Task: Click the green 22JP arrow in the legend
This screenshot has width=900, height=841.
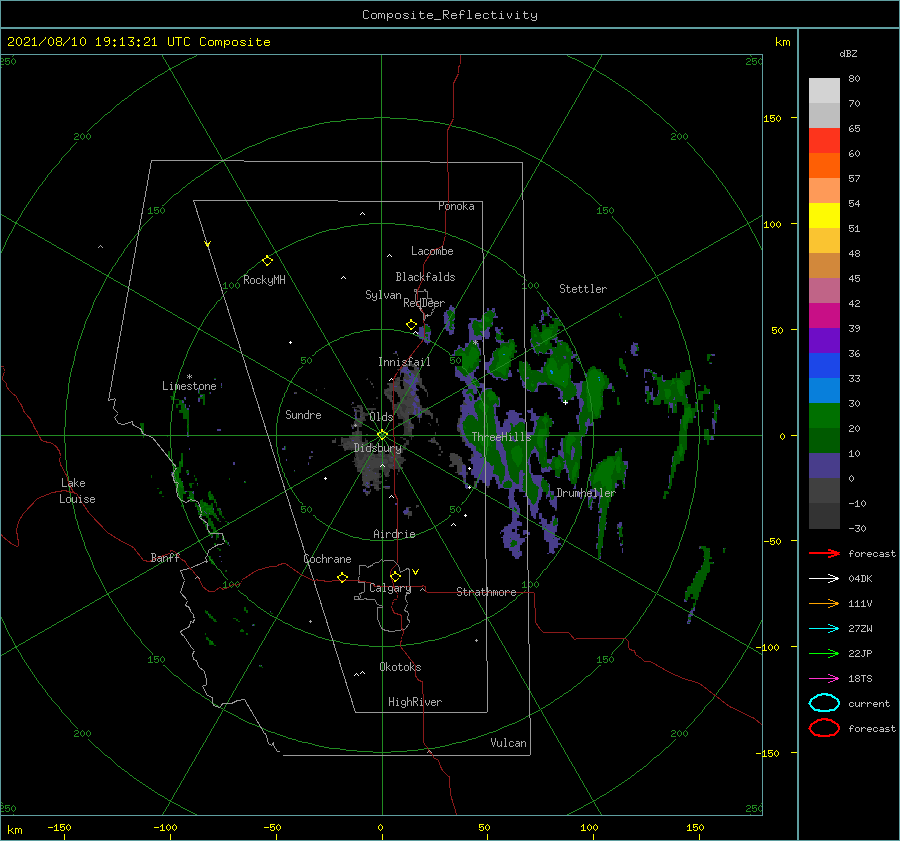Action: coord(824,653)
